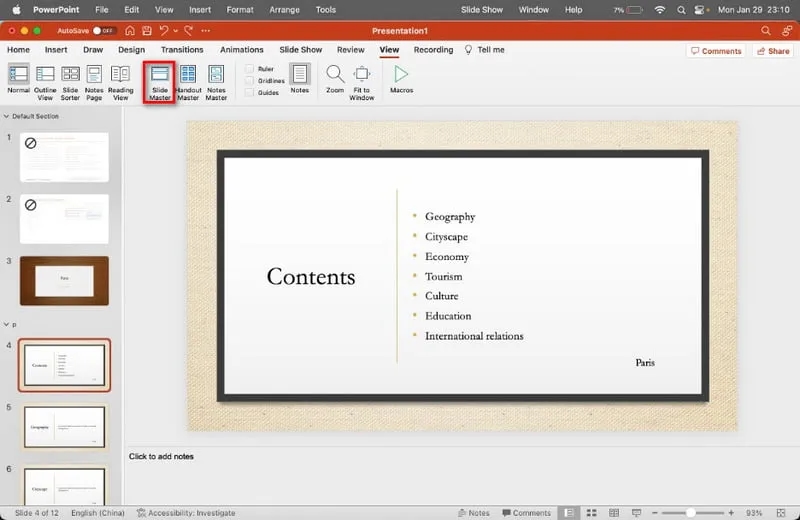The image size is (800, 520).
Task: Open the undo history dropdown arrow
Action: (x=176, y=31)
